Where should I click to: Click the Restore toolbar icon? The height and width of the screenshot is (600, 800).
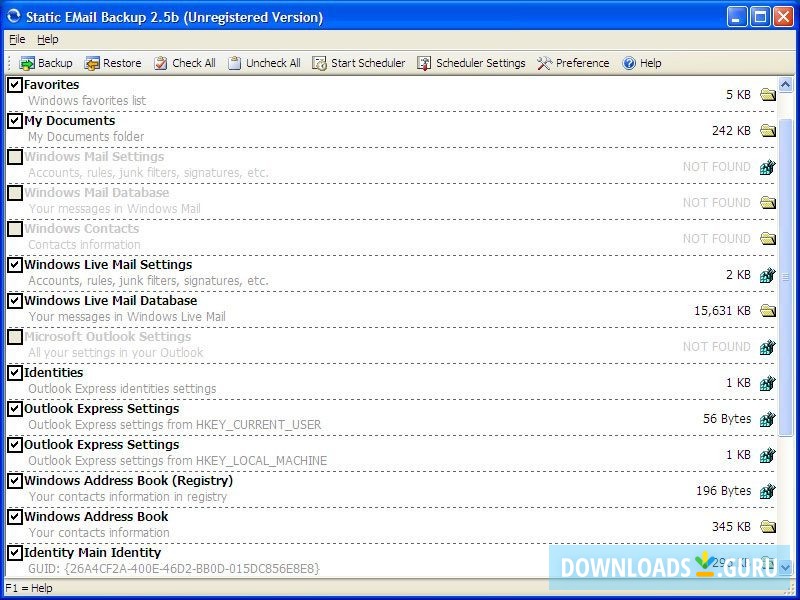click(92, 63)
